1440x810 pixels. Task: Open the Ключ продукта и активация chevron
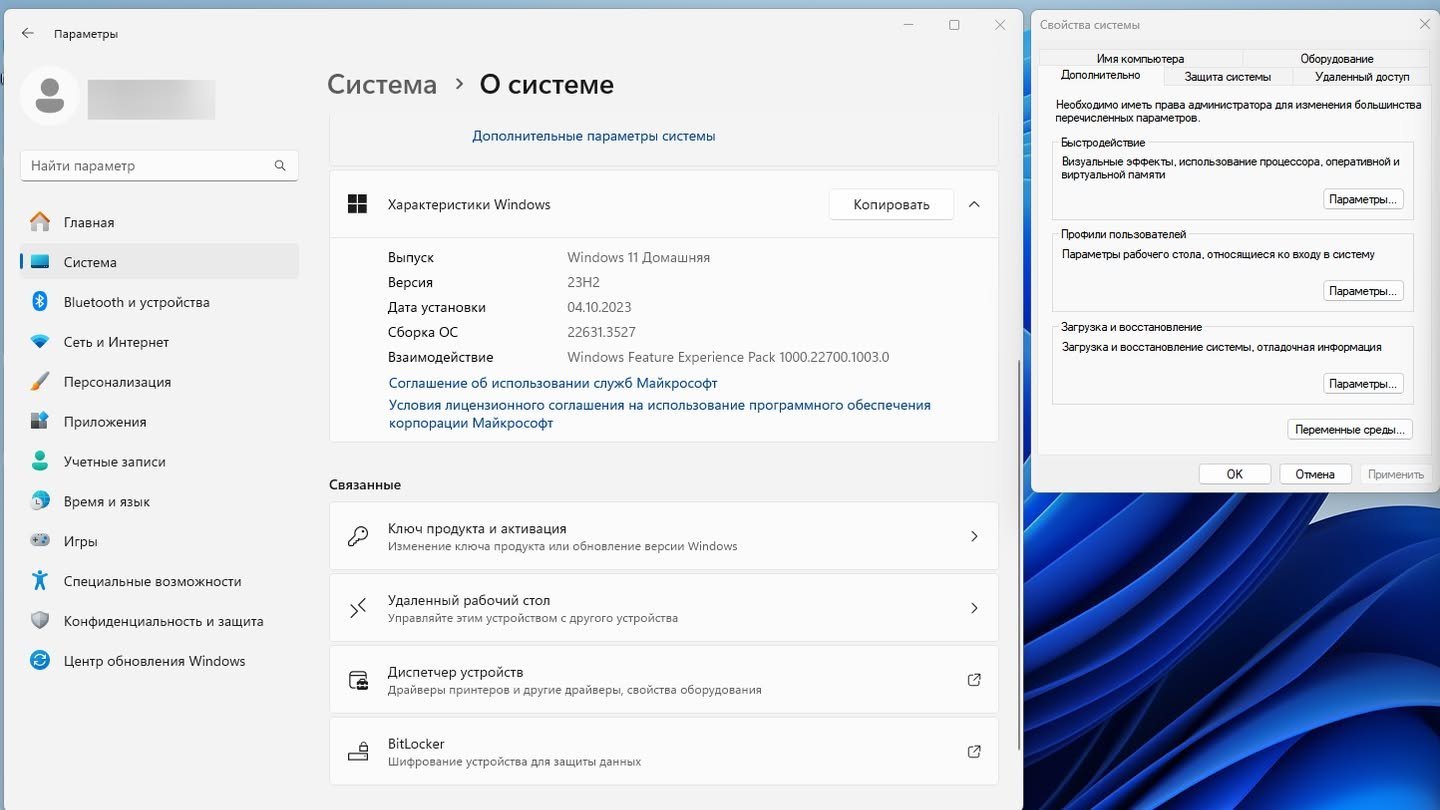[x=974, y=537]
